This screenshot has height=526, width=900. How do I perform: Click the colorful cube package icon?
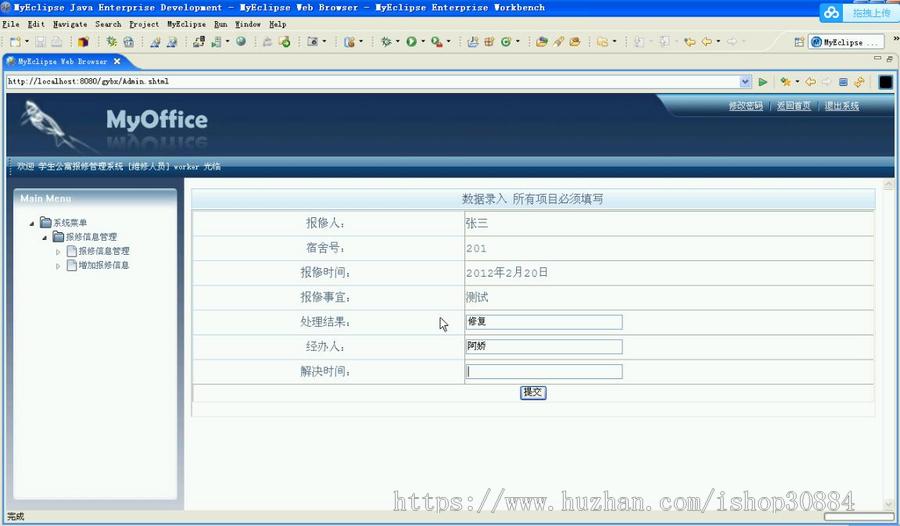point(83,41)
